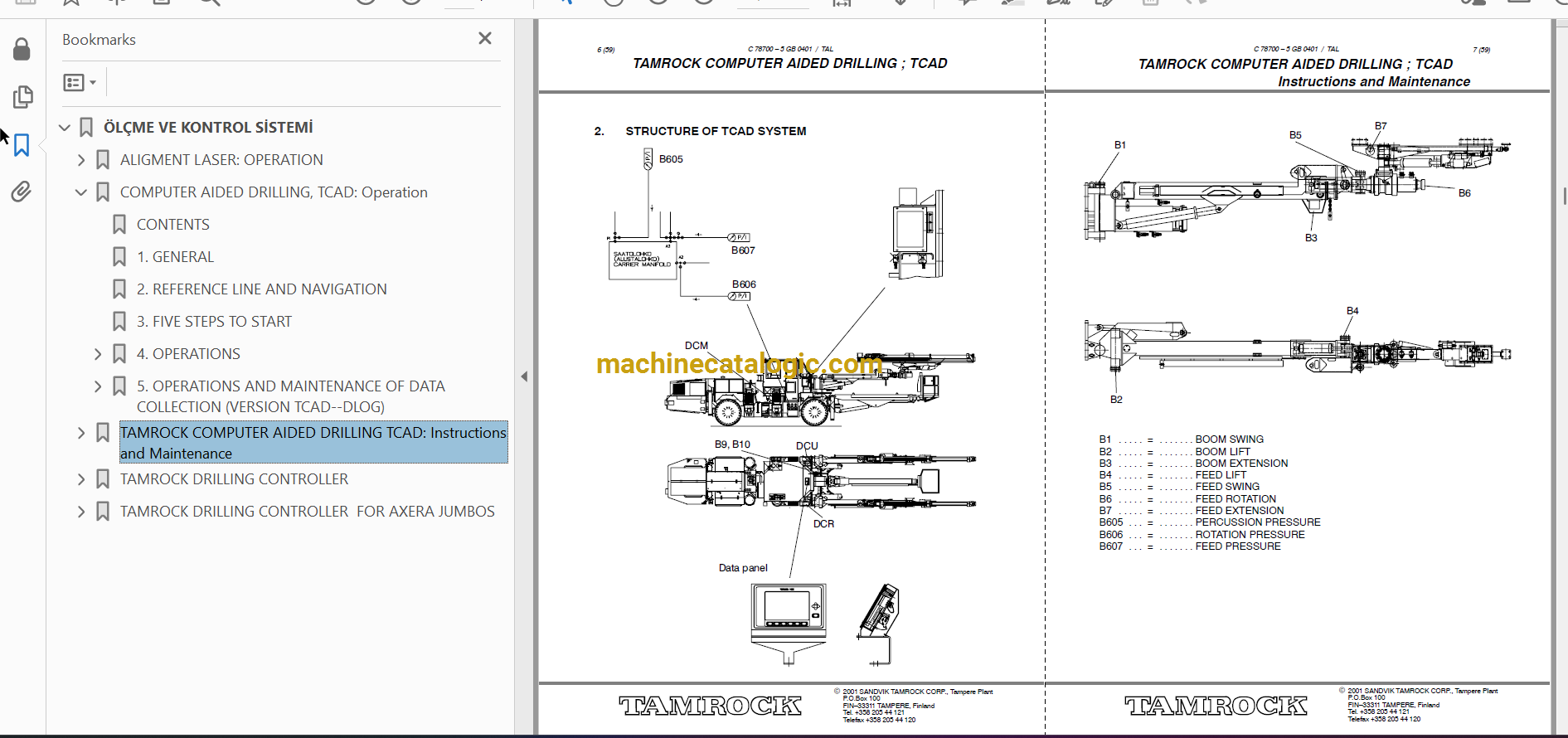Go to ALIGMENT LASER: OPERATION bookmark

221,160
